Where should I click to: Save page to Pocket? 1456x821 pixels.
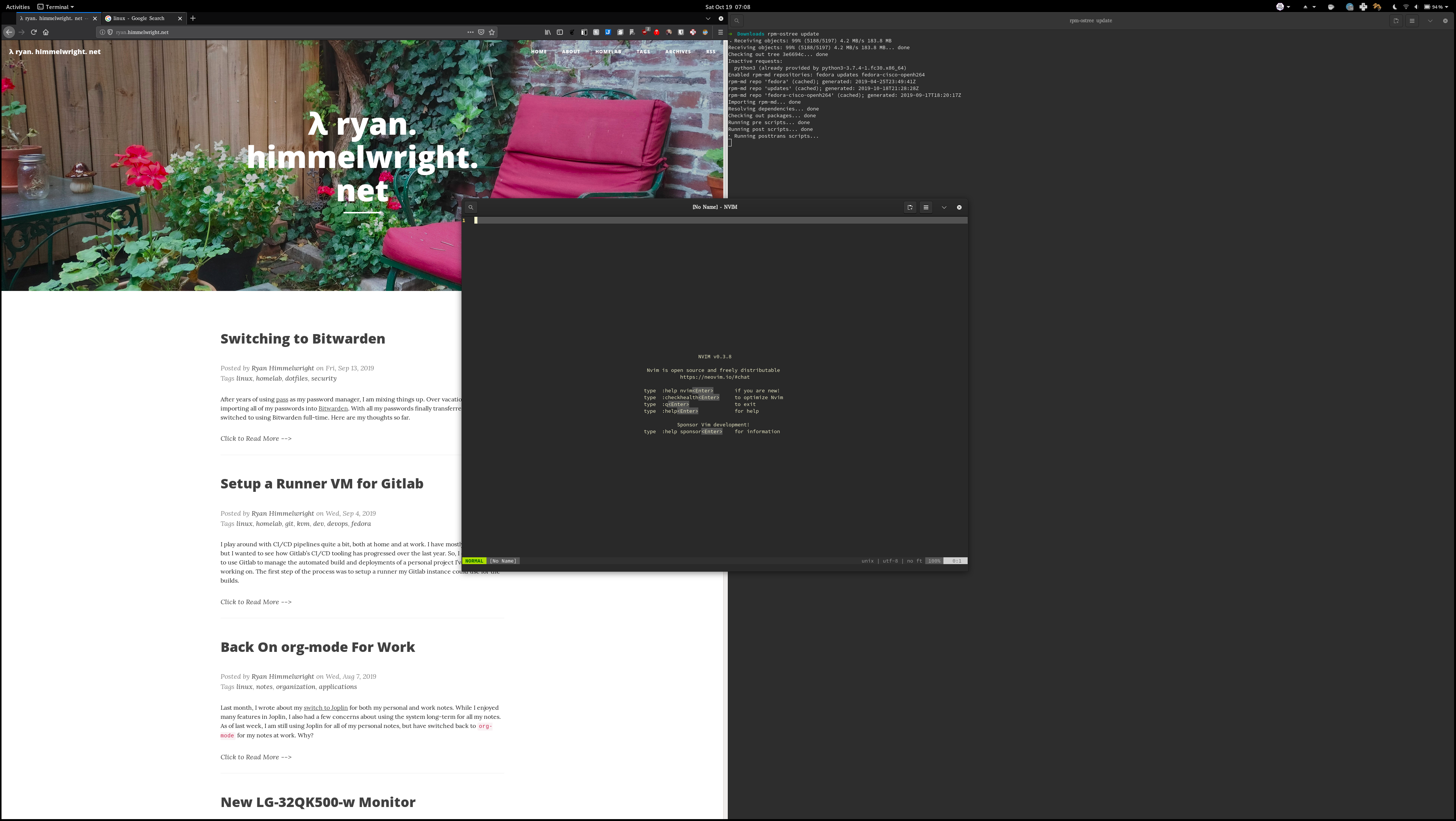pyautogui.click(x=481, y=32)
